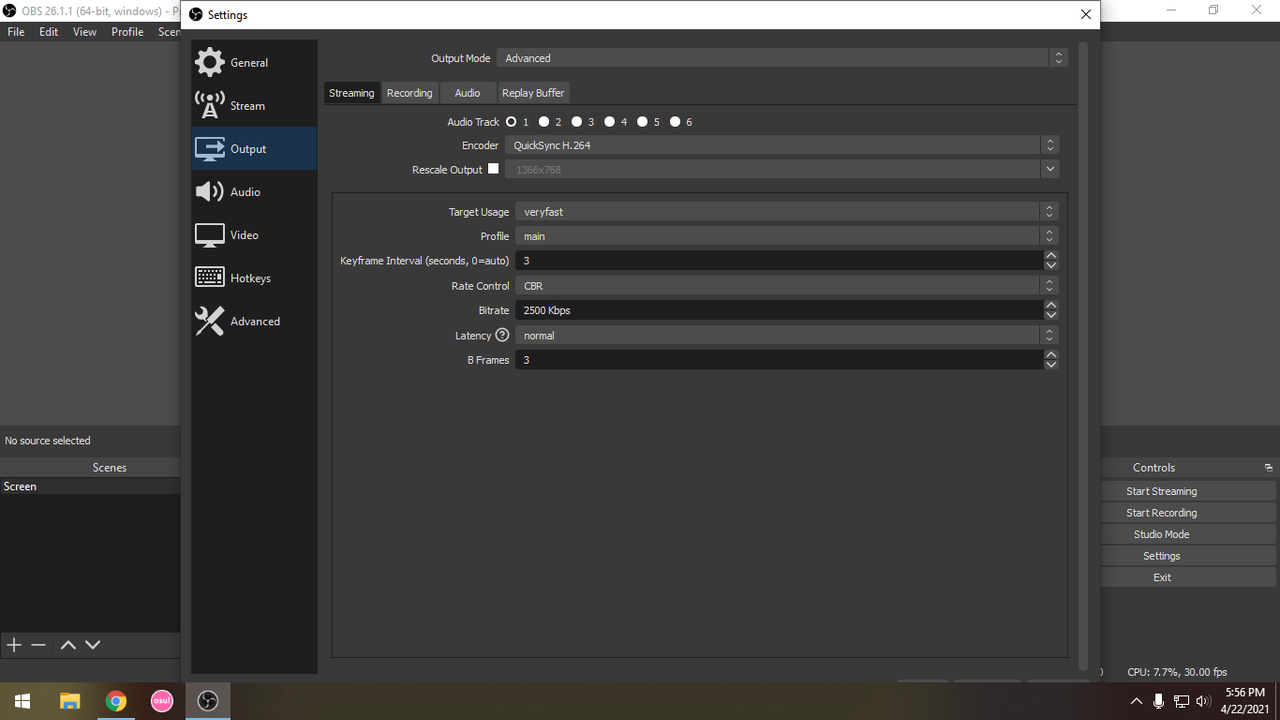Toggle Studio Mode in OBS Controls
The image size is (1280, 720).
[x=1161, y=534]
